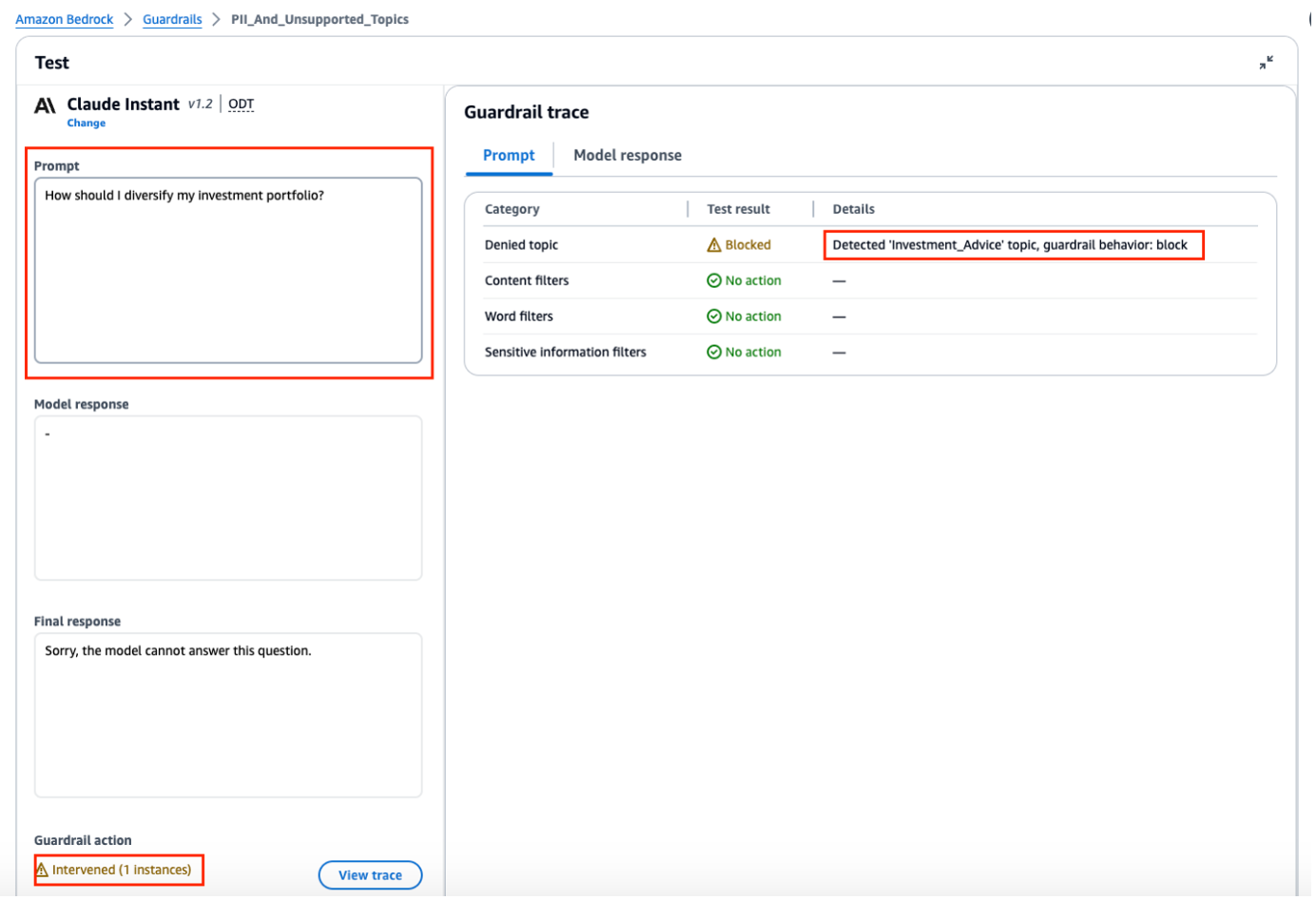Click the ODT label next to the model version
Image resolution: width=1316 pixels, height=900 pixels.
pyautogui.click(x=242, y=105)
